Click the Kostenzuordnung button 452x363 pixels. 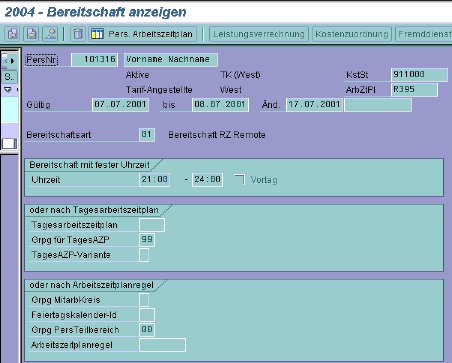(x=352, y=34)
